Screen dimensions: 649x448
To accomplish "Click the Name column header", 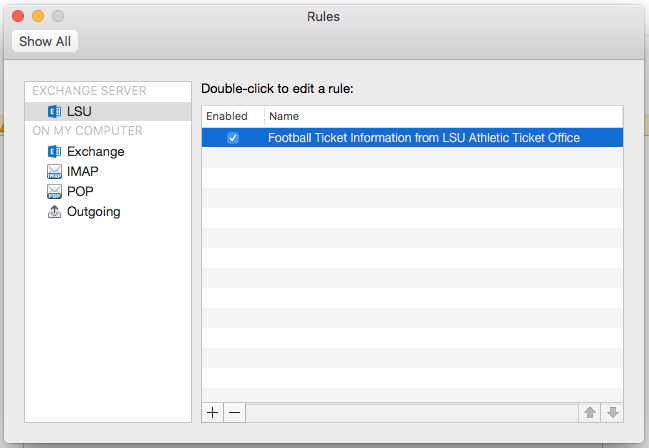I will point(444,116).
